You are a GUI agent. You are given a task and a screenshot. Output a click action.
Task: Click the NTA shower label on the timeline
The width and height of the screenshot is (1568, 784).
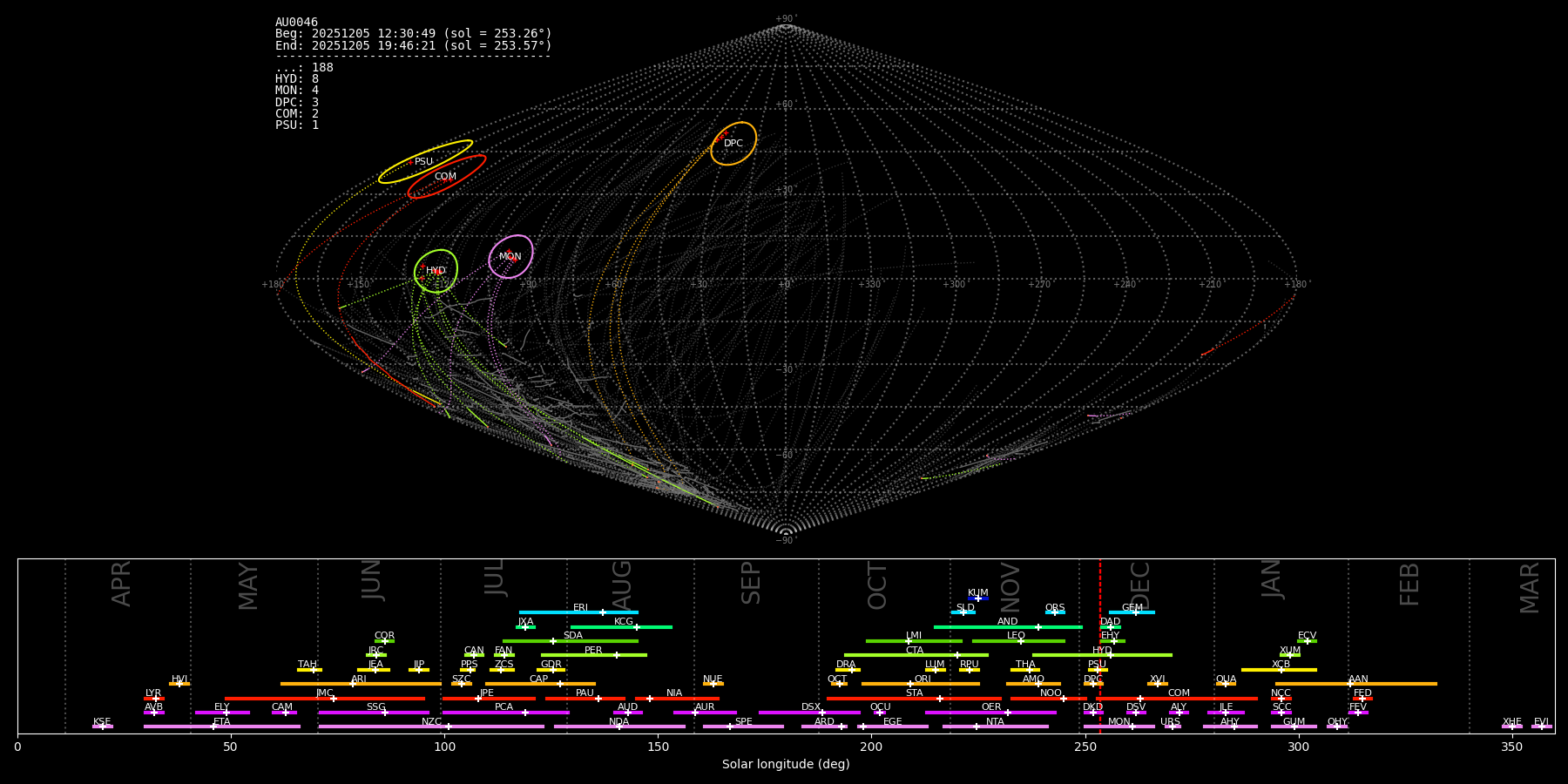(x=995, y=722)
